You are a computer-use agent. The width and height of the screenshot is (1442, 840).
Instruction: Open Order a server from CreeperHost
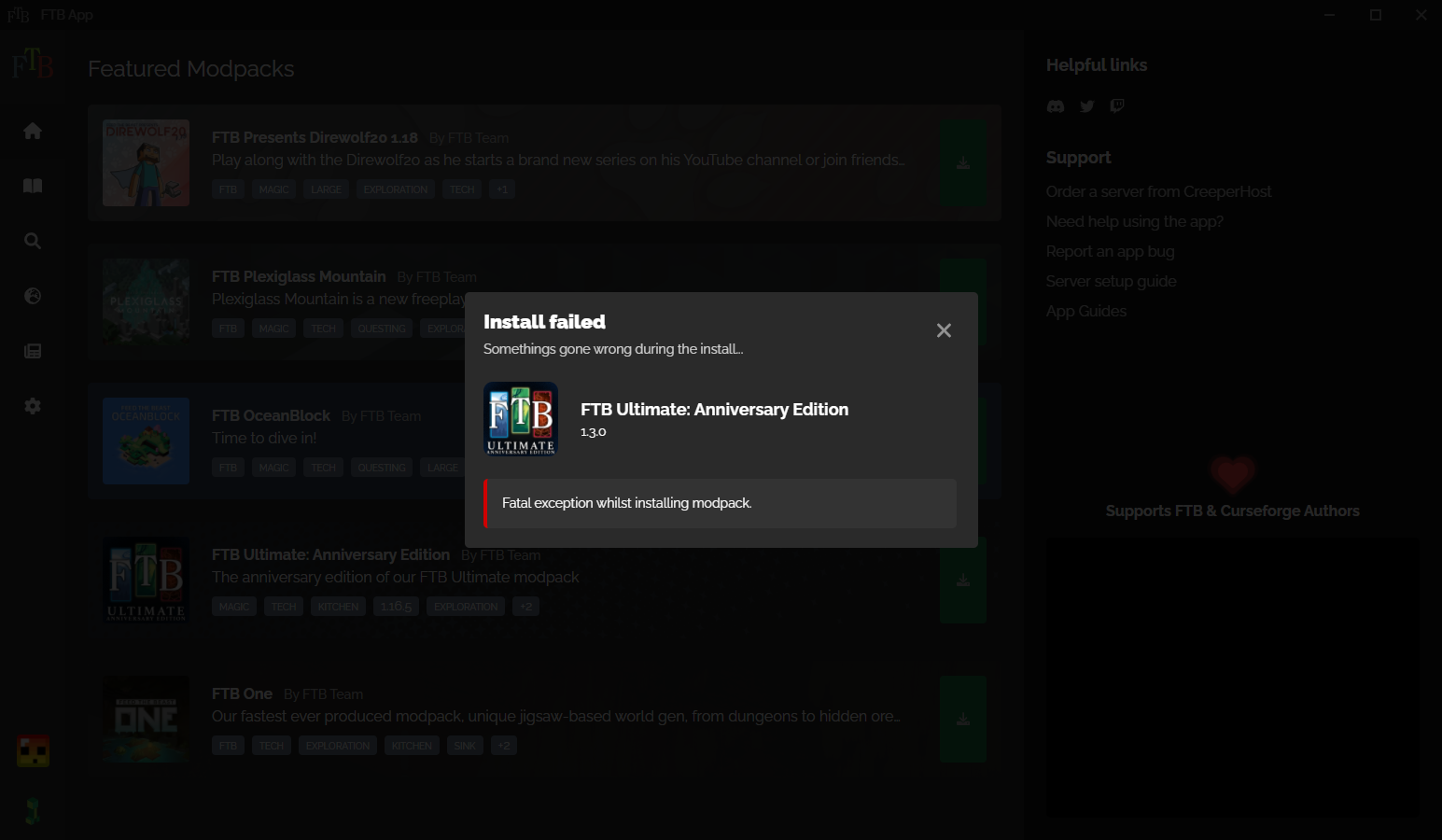pyautogui.click(x=1158, y=191)
